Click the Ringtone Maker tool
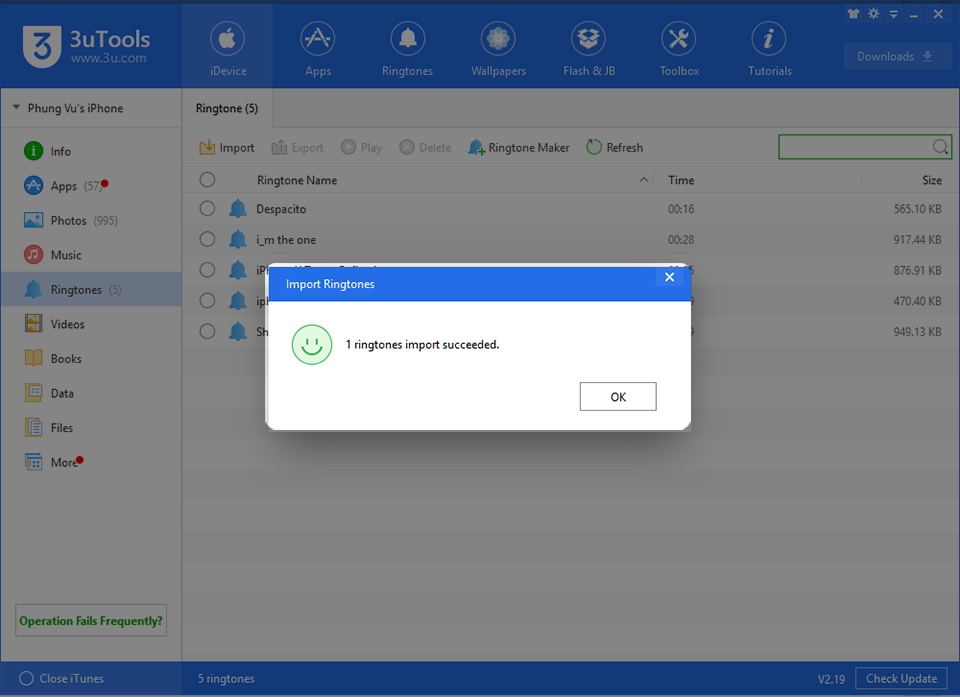 [518, 148]
